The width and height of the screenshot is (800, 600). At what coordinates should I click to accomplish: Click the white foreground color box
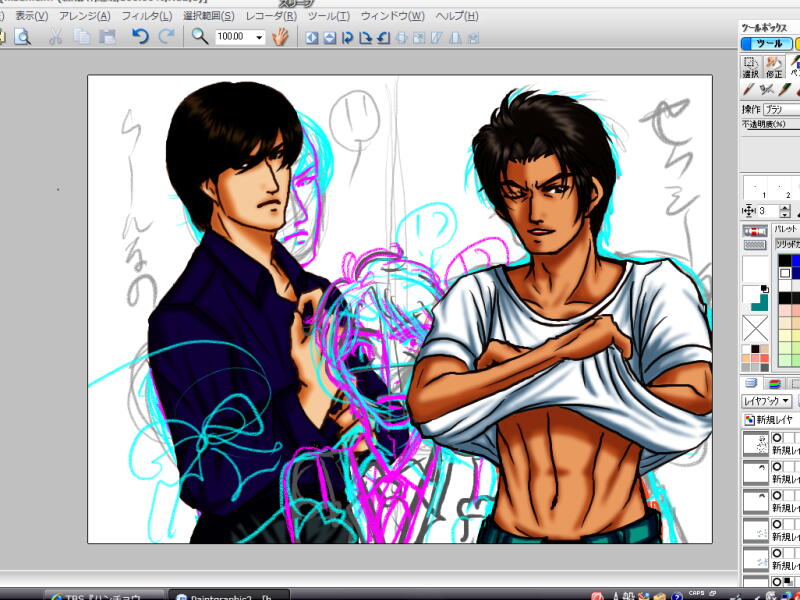click(x=750, y=294)
